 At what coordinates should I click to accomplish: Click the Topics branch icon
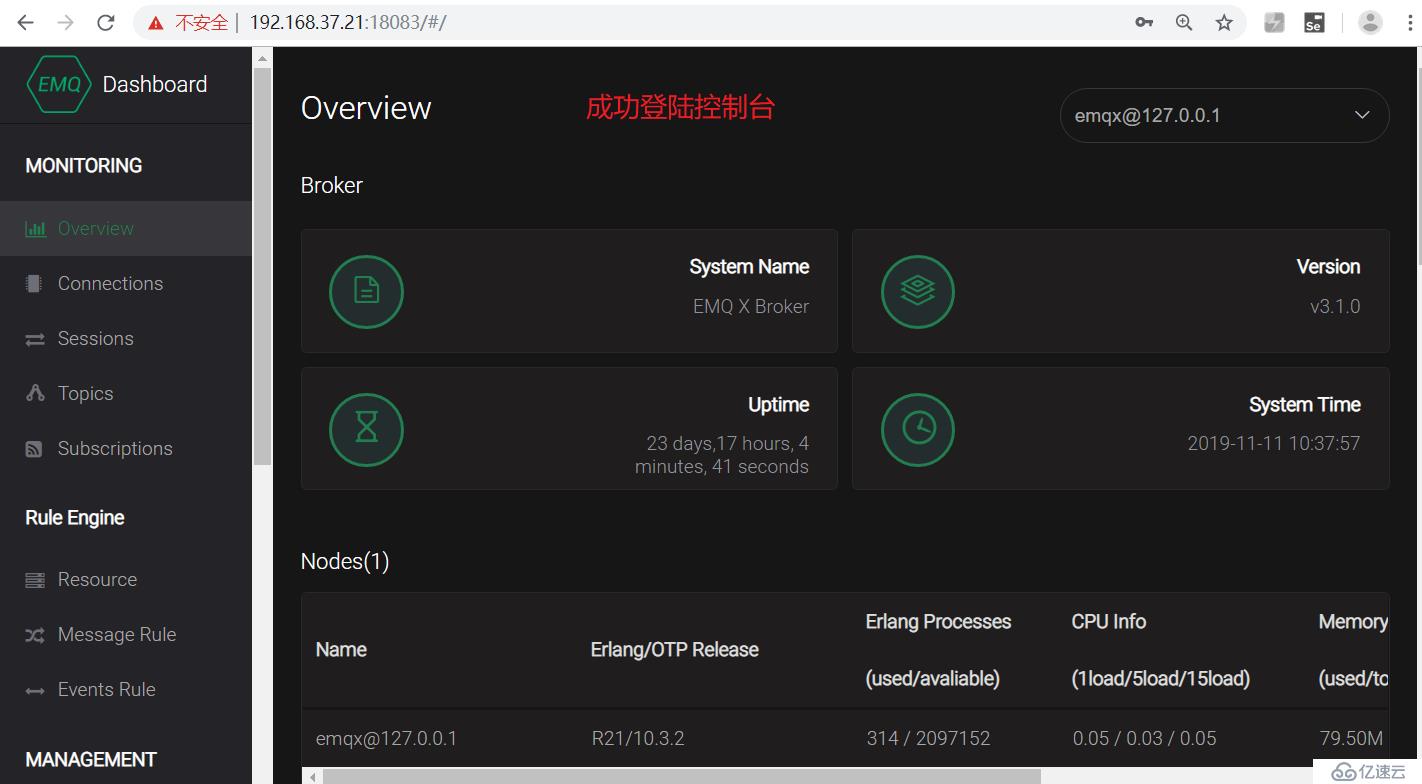35,393
